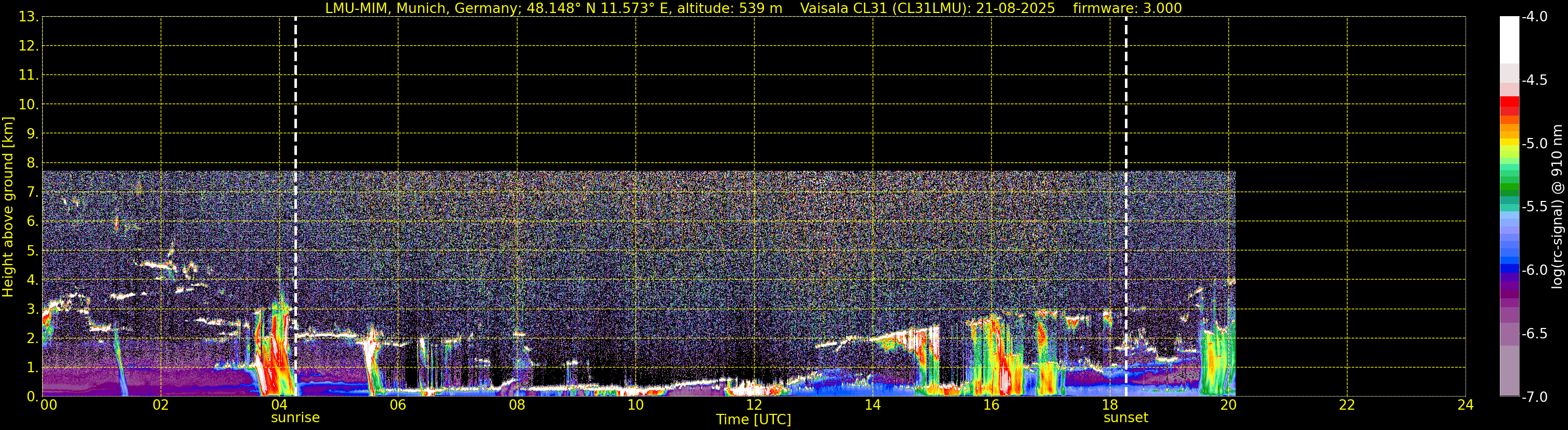Image resolution: width=1568 pixels, height=430 pixels.
Task: Click the '-5.0' colorbar tick label
Action: pos(1534,144)
